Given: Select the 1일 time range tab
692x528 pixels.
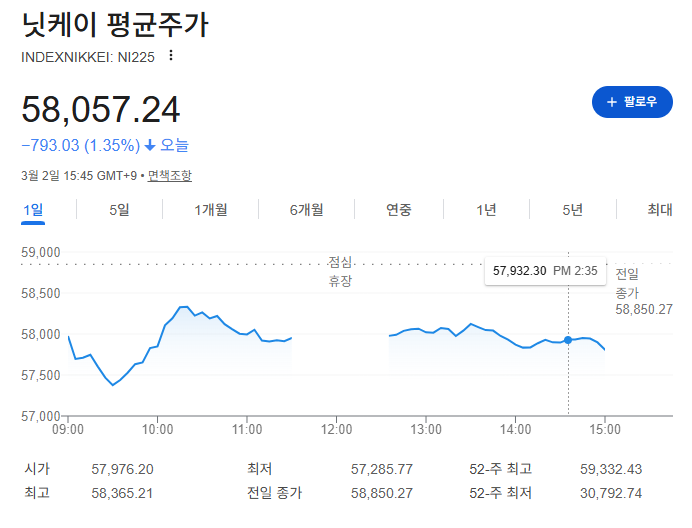Looking at the screenshot, I should pos(33,210).
